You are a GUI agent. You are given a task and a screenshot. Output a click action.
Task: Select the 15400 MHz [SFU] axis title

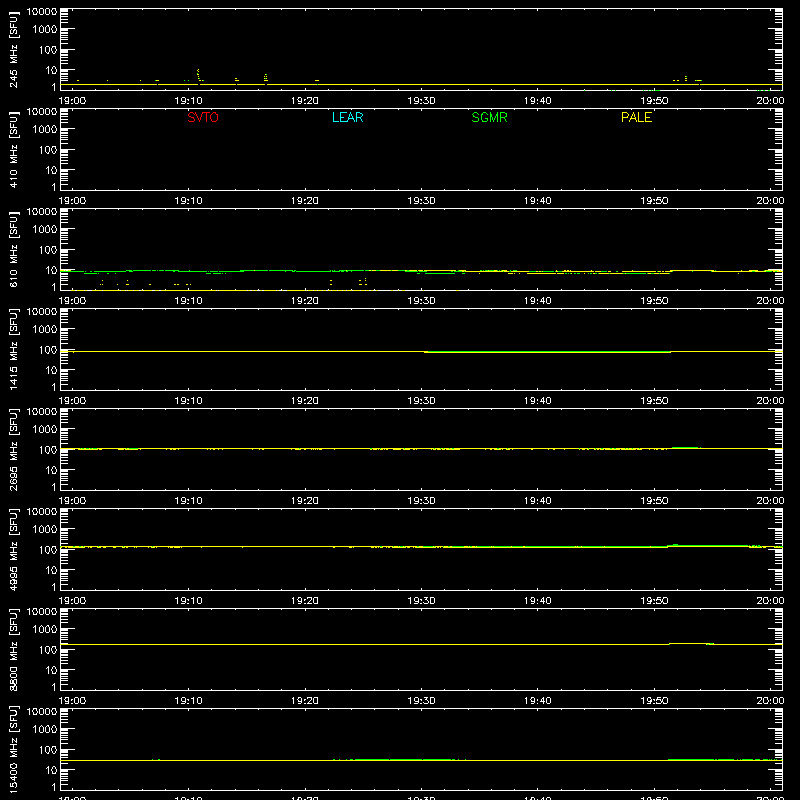tap(14, 750)
